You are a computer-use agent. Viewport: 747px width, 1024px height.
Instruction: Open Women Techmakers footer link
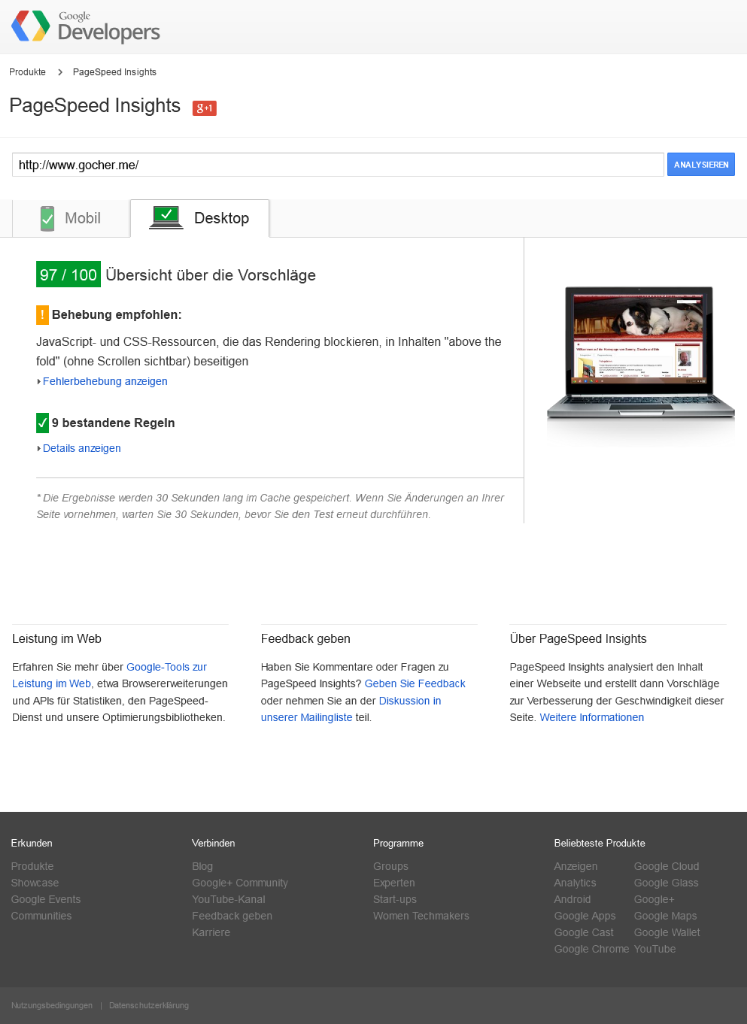click(x=421, y=916)
